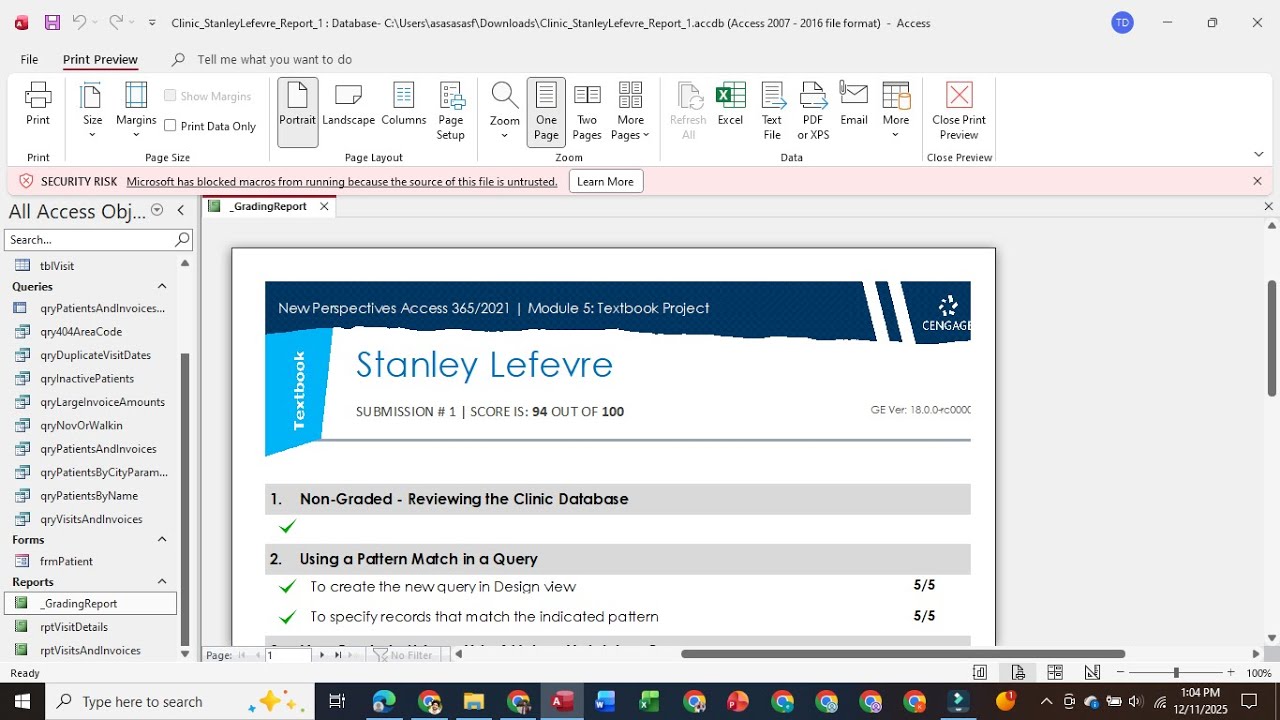Click the horizontal scrollbar of the preview

pyautogui.click(x=903, y=654)
